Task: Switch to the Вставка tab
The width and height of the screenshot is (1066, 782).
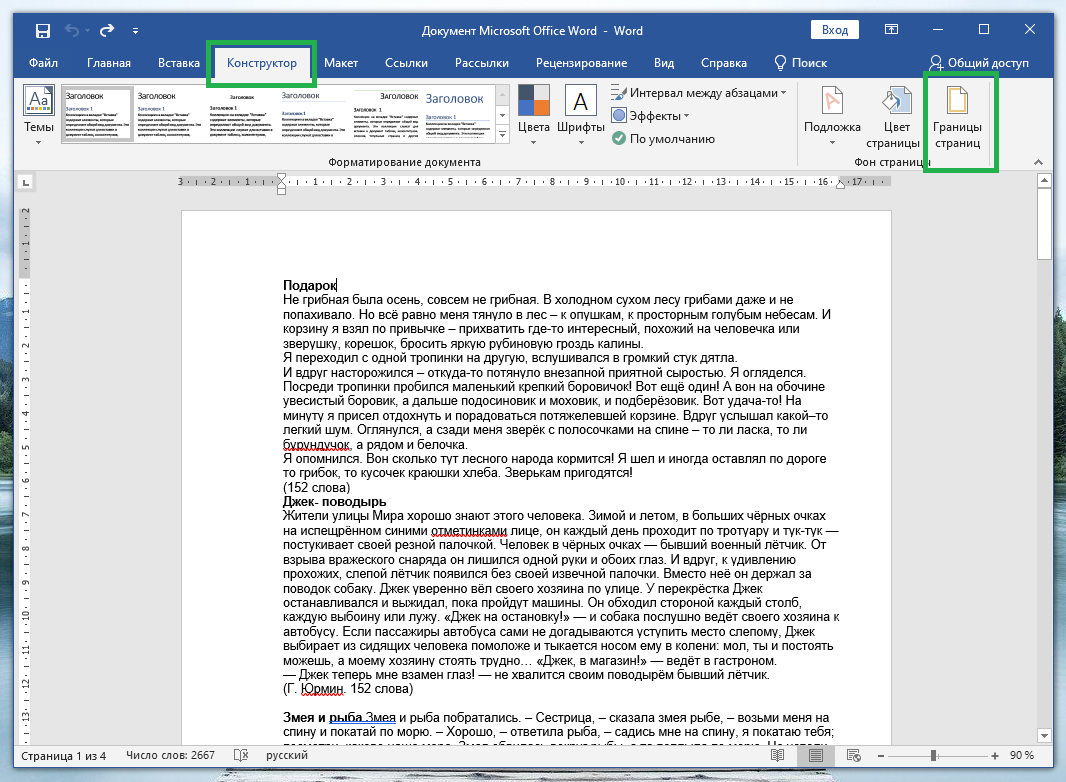Action: point(179,63)
